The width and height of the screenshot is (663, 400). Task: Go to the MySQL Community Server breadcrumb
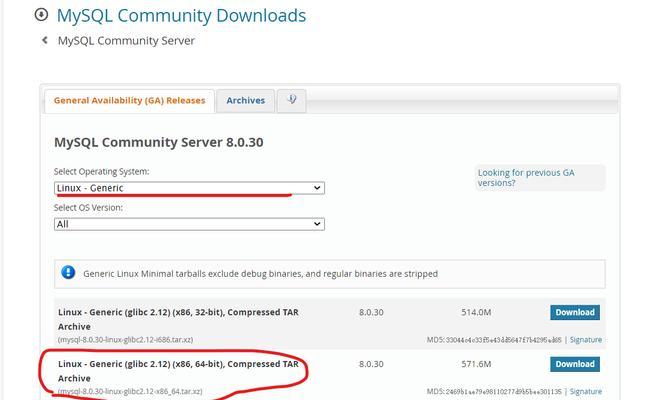coord(126,41)
